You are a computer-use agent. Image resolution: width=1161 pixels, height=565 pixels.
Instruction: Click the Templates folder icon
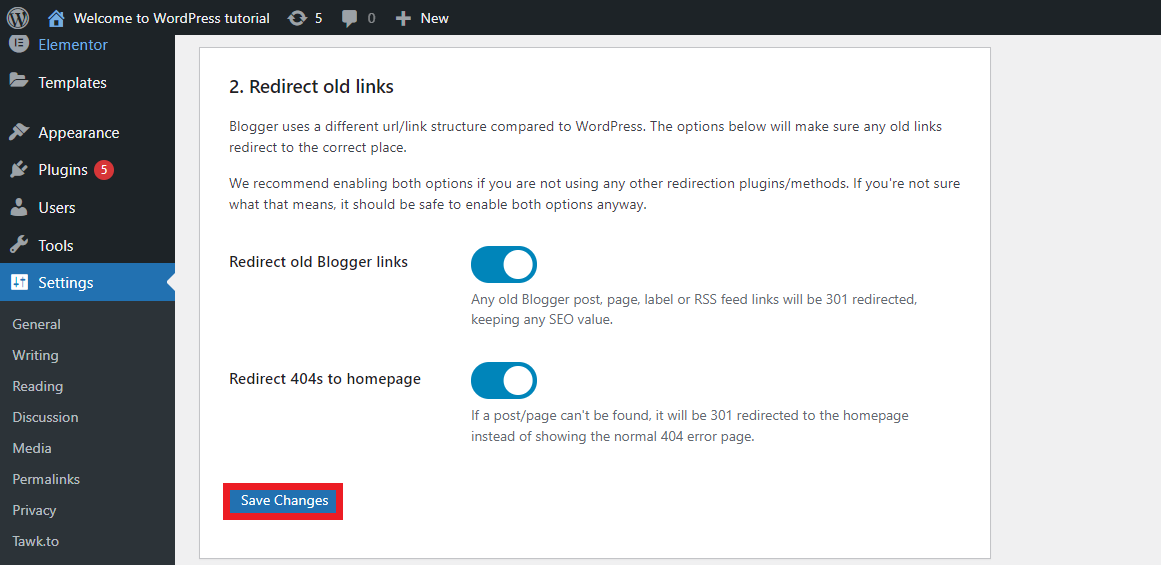[19, 81]
